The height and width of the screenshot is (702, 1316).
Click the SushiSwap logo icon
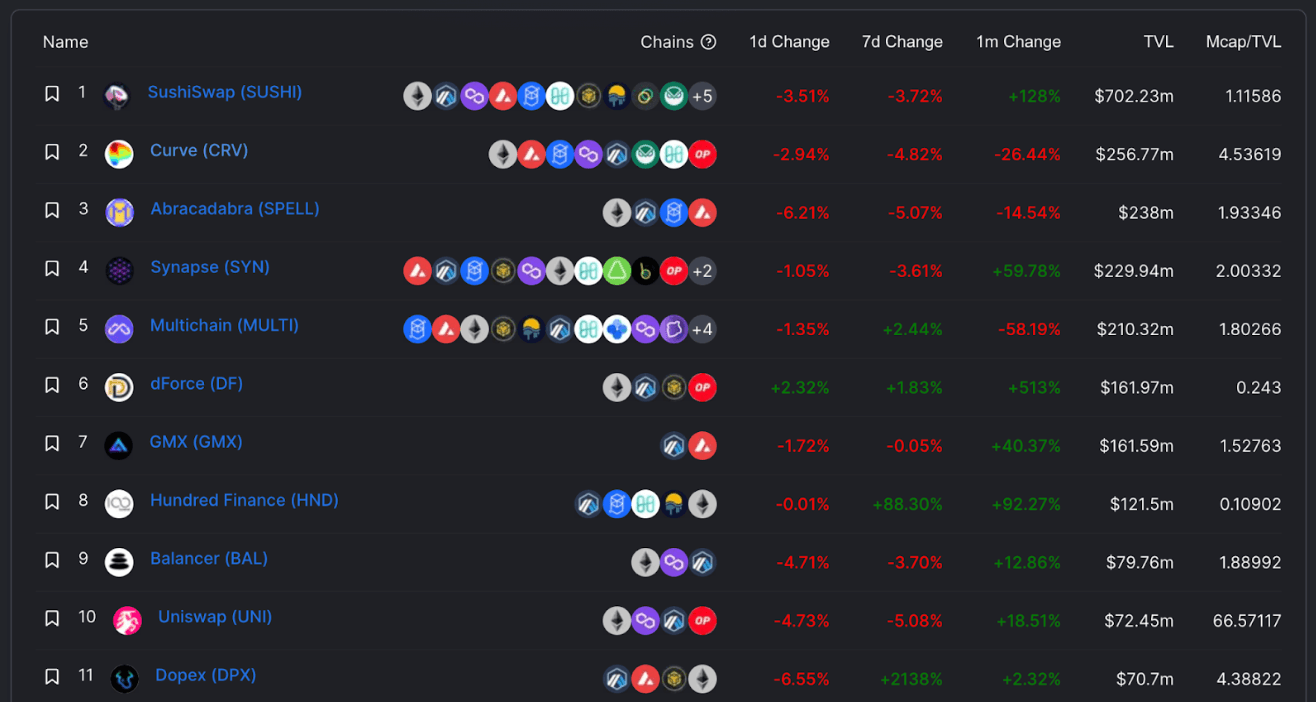pos(117,96)
